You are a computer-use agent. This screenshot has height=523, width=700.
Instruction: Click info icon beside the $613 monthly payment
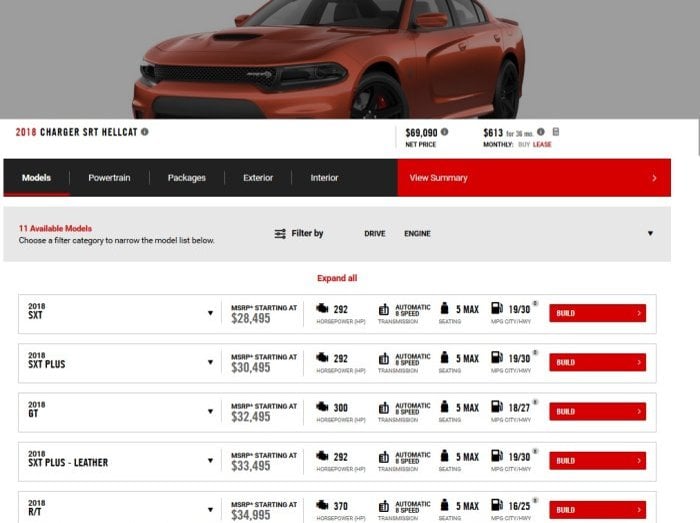click(x=541, y=131)
